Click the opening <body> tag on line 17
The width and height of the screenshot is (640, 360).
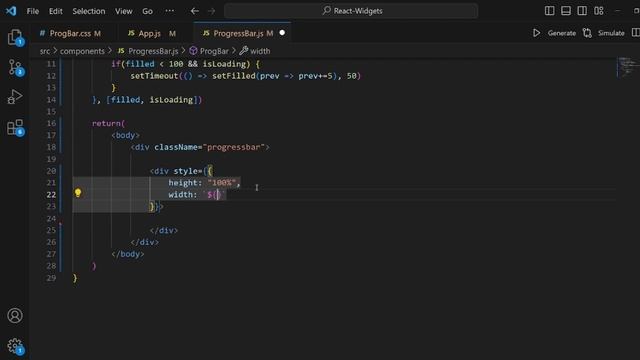pyautogui.click(x=125, y=135)
